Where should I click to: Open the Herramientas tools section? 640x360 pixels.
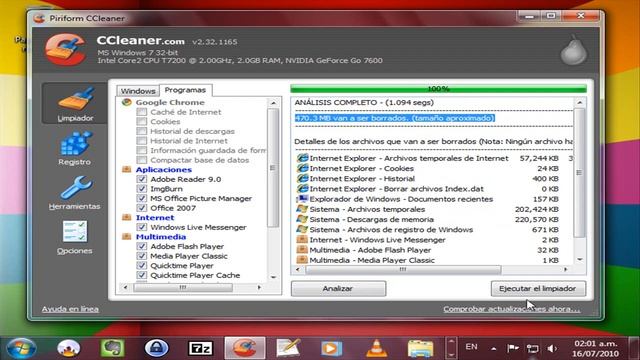(x=75, y=193)
